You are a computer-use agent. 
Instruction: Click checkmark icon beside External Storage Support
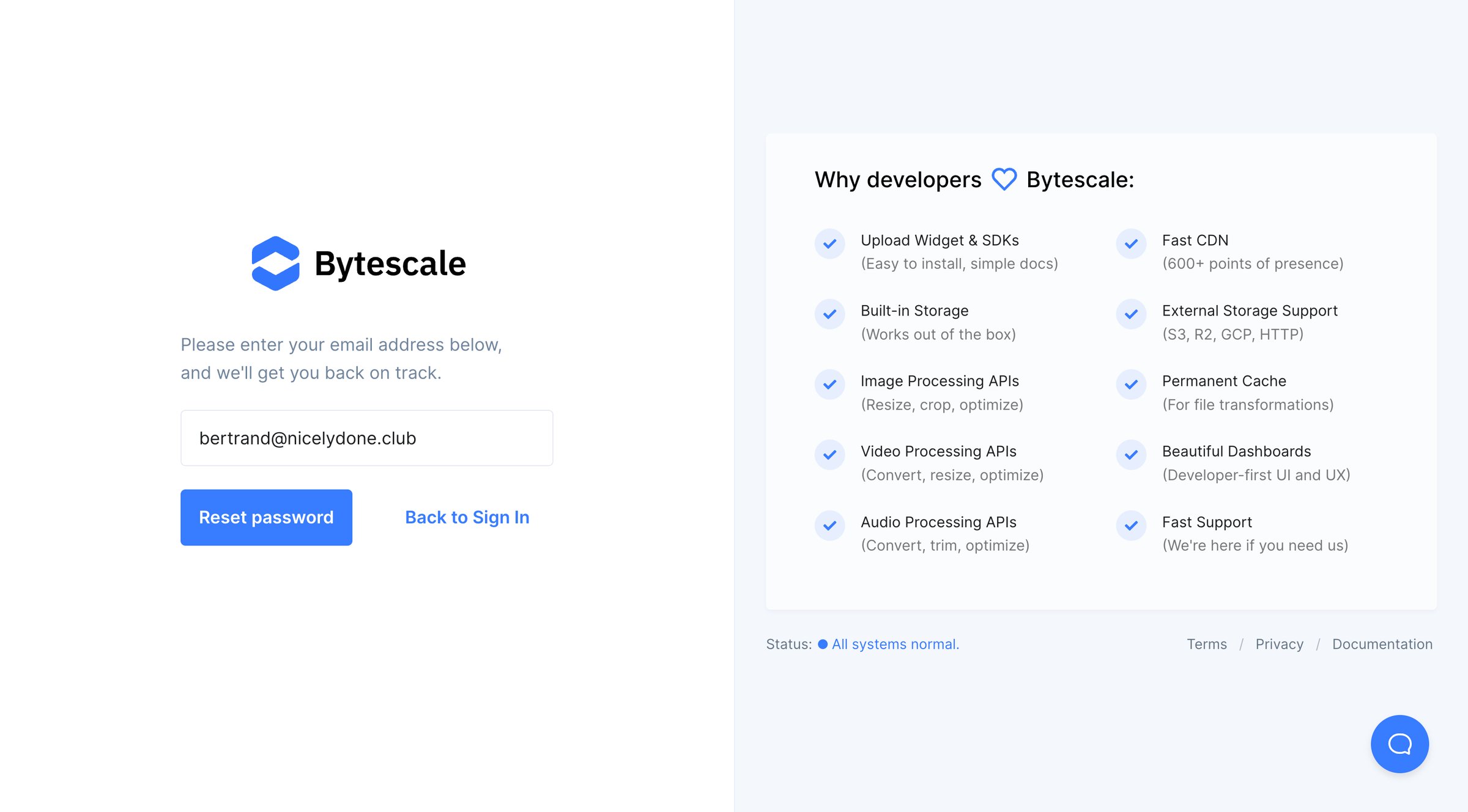pyautogui.click(x=1131, y=314)
